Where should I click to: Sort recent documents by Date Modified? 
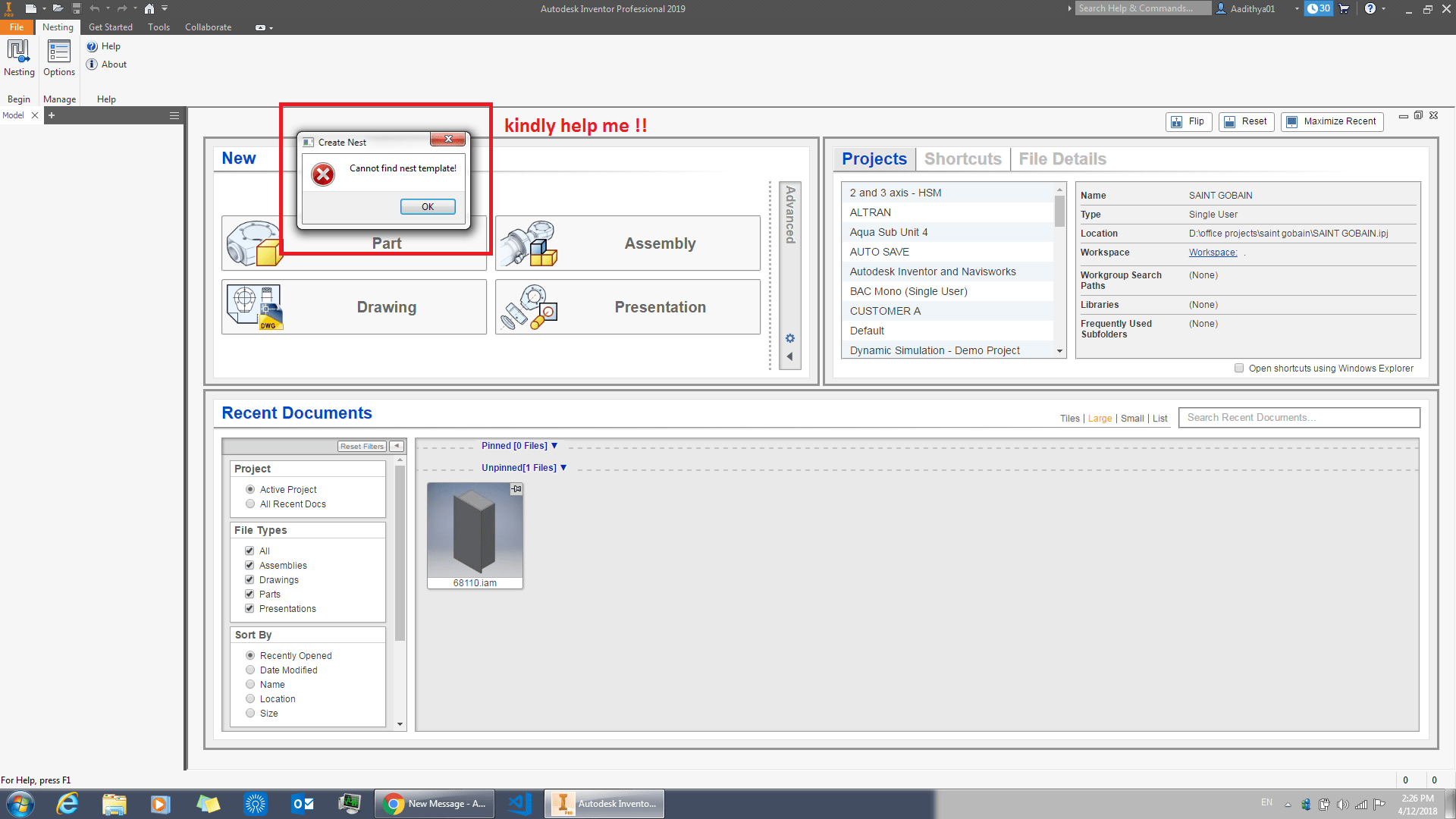[x=250, y=670]
